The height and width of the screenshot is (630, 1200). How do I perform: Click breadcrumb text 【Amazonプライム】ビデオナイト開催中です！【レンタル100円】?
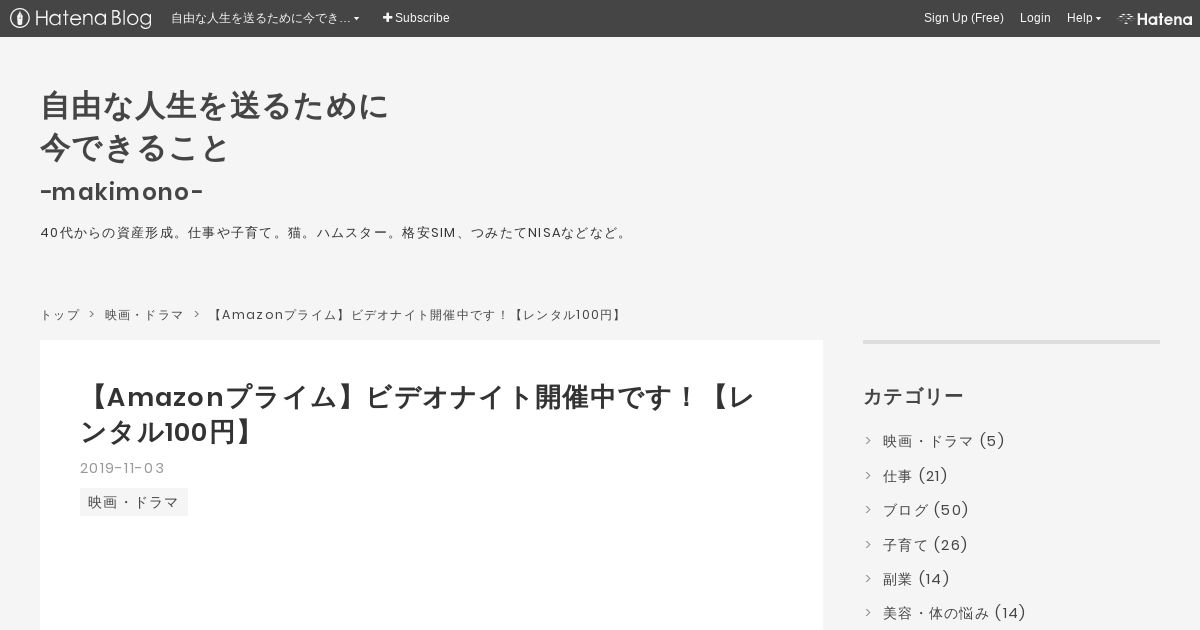pos(417,315)
